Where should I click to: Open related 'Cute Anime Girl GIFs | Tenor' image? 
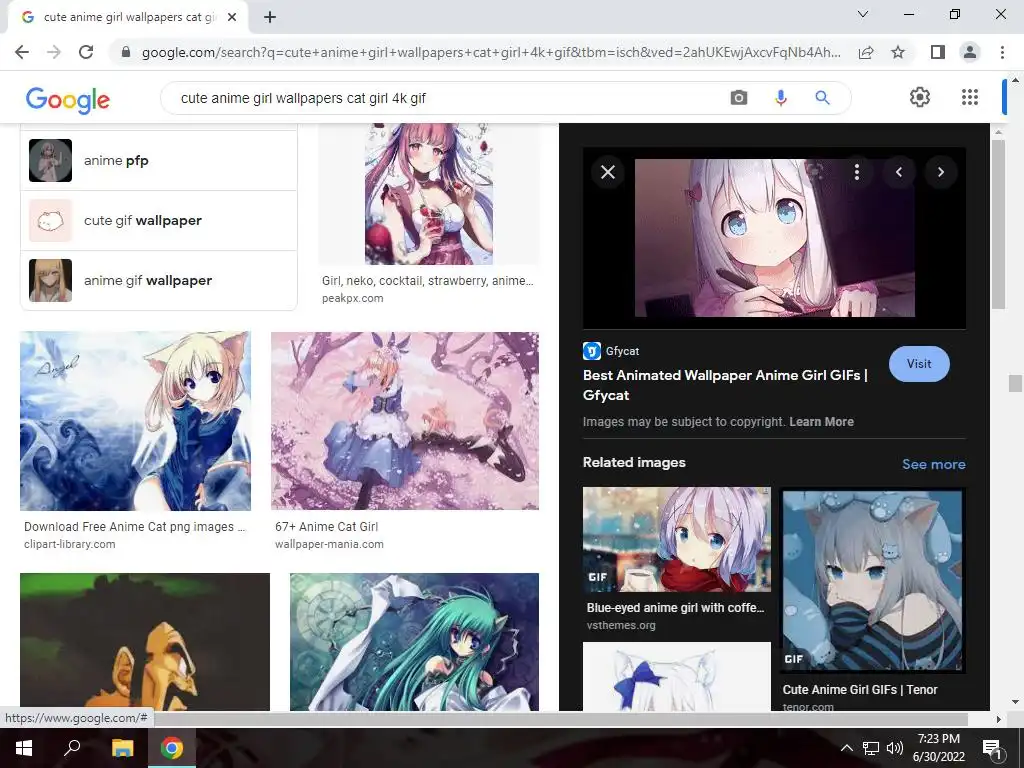872,581
